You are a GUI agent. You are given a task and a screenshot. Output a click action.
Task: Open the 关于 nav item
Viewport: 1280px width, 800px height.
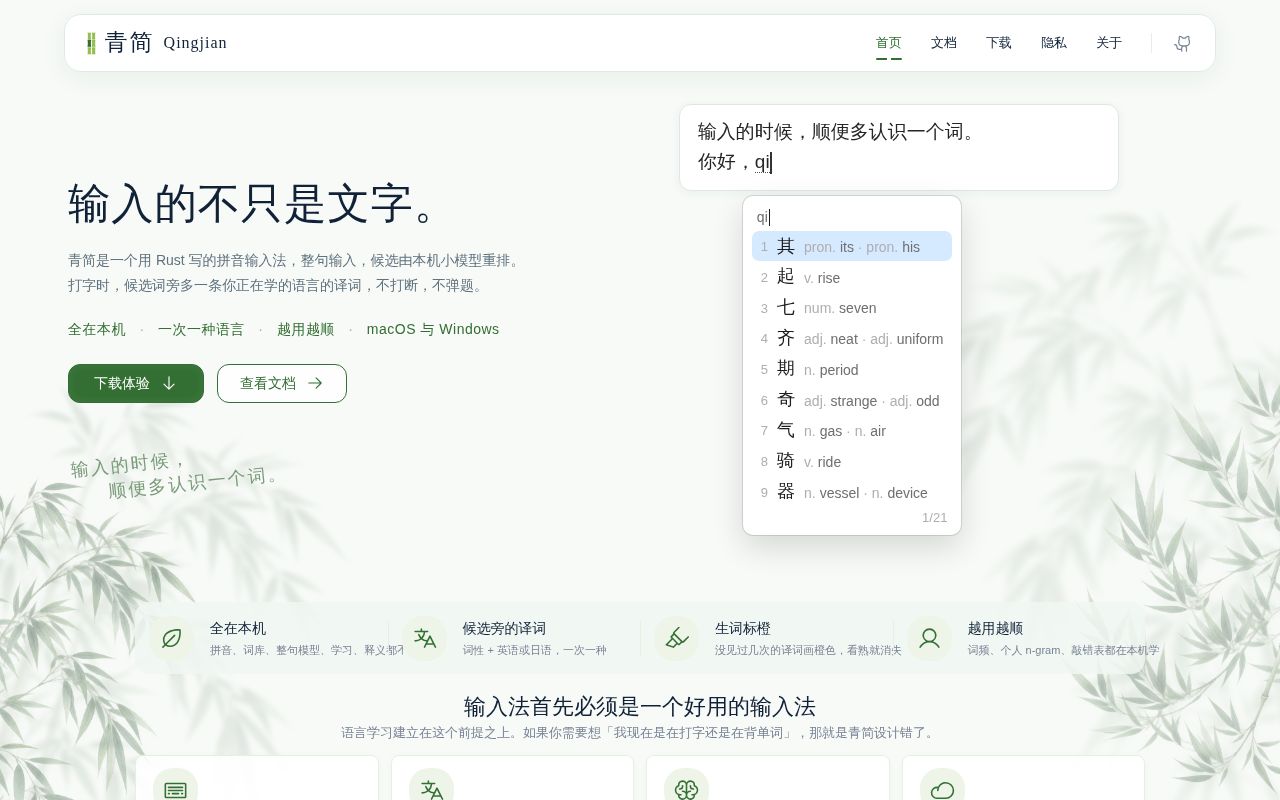(x=1109, y=43)
